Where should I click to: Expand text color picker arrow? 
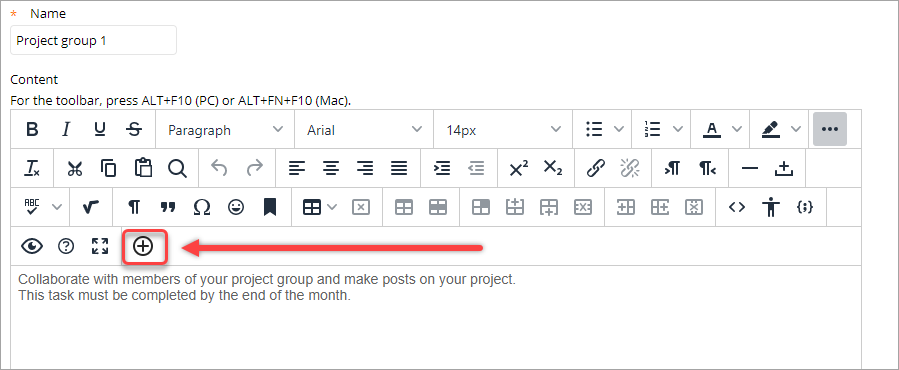(737, 130)
